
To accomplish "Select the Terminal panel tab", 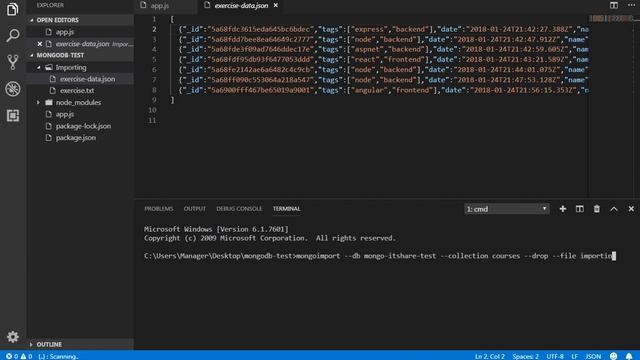I will point(287,209).
